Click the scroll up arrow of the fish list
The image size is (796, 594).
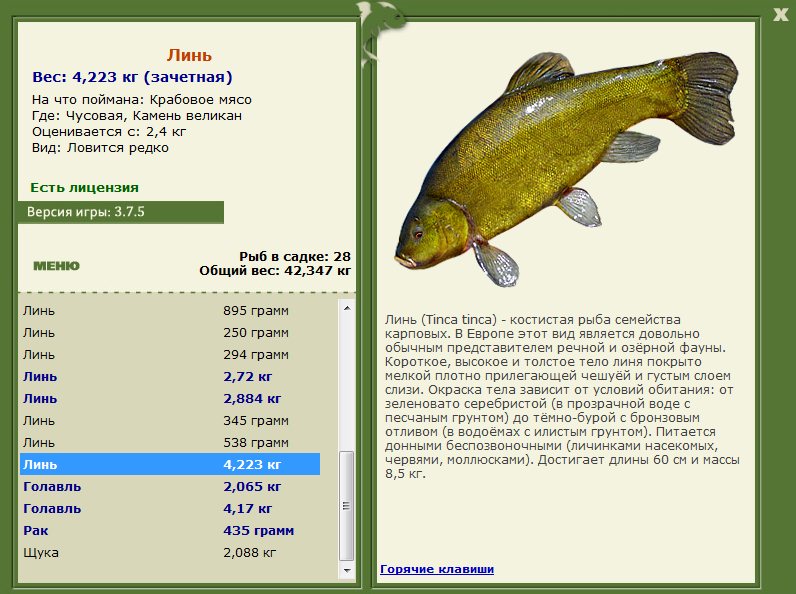coord(347,308)
